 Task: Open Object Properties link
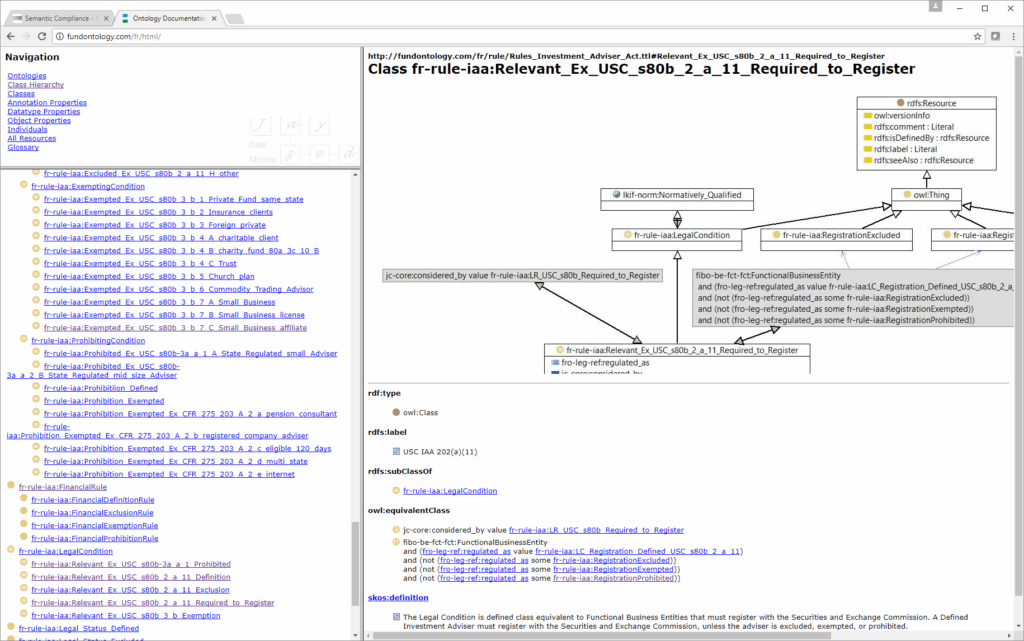coord(39,121)
